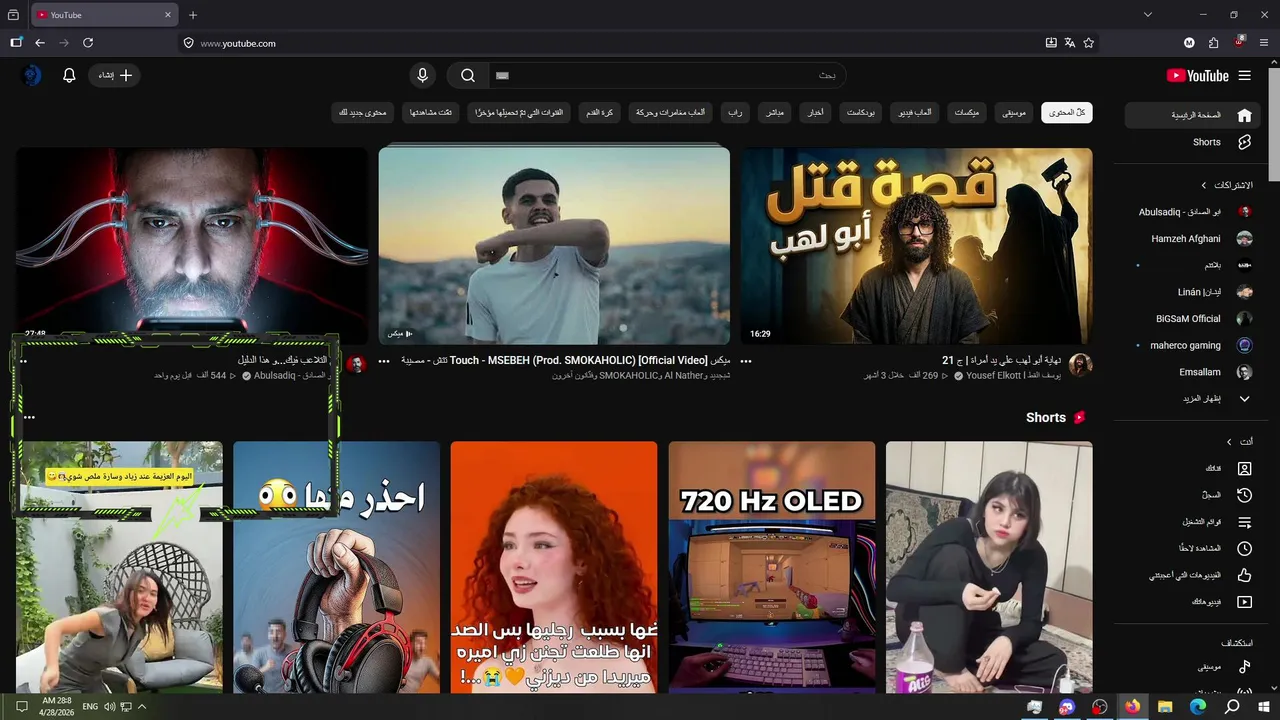Screen dimensions: 1280x720
Task: Open the browser extensions puzzle icon
Action: 1213,43
